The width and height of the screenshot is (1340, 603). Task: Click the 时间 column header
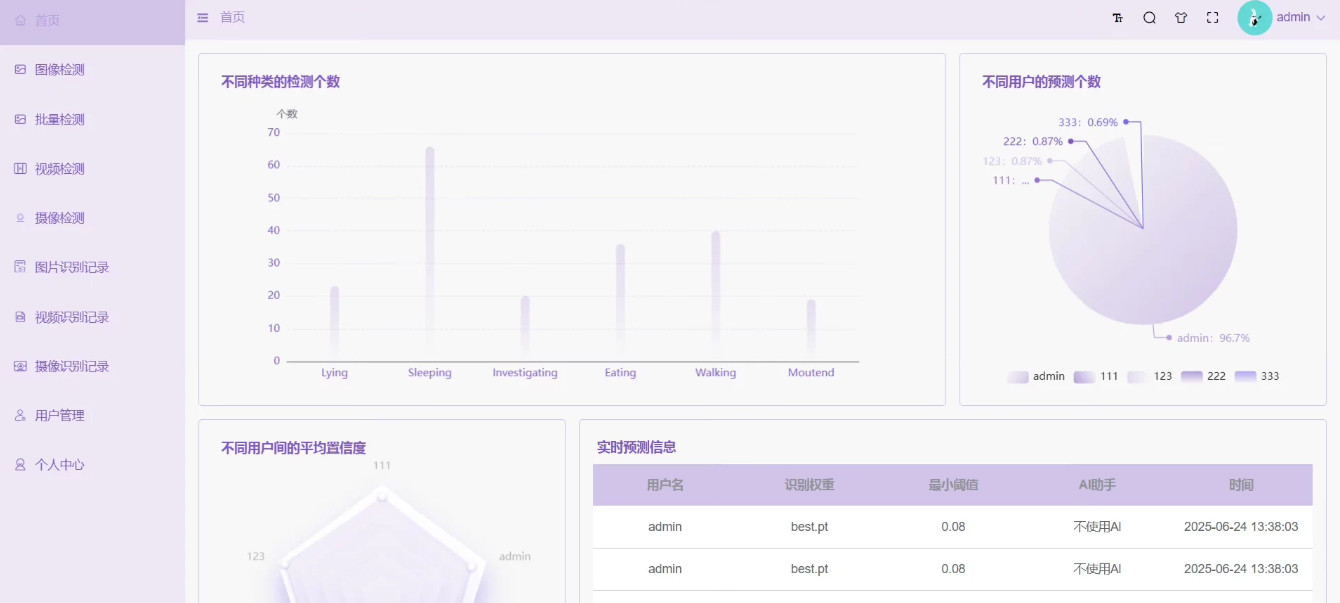click(x=1241, y=485)
